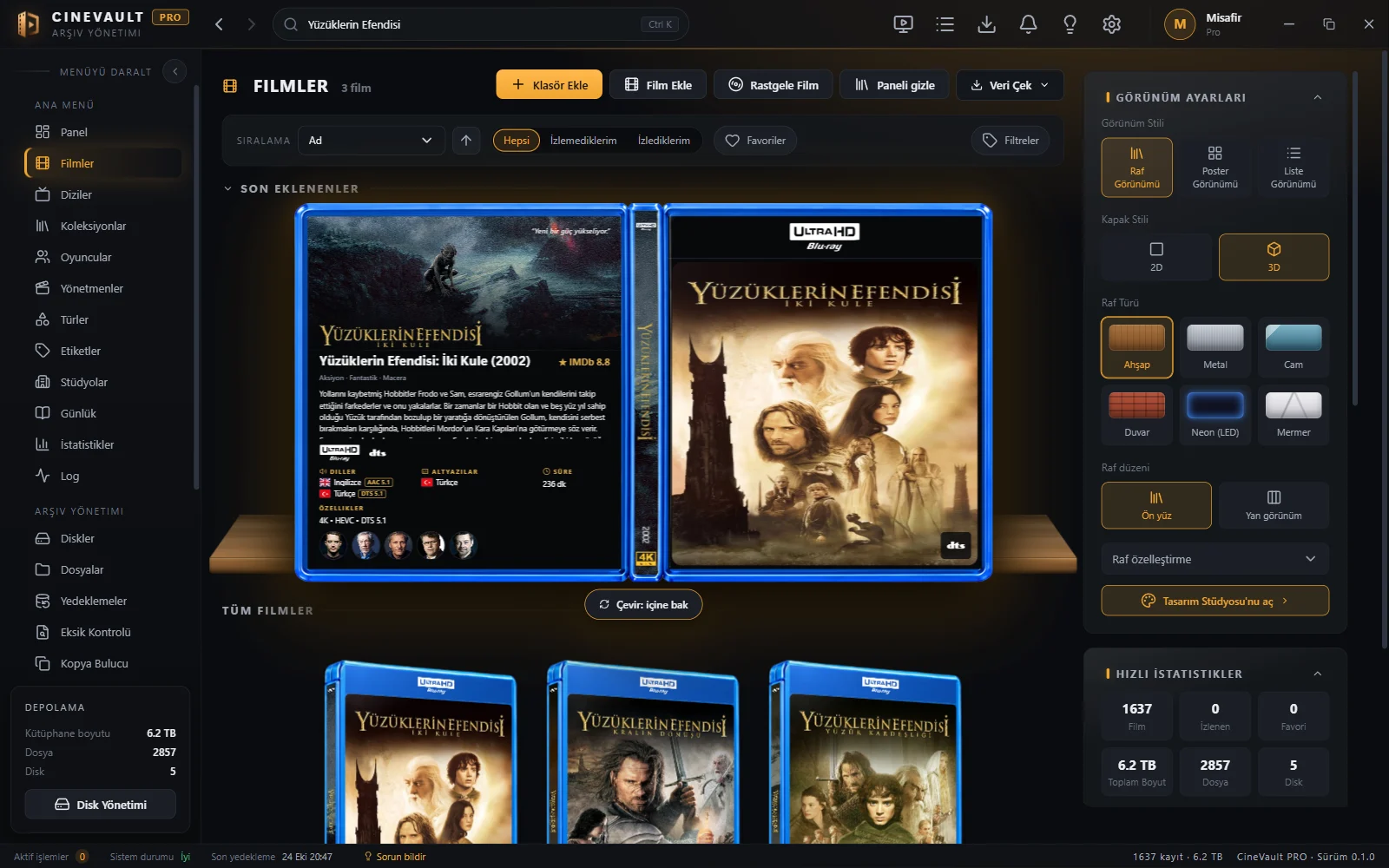Switch cover style to 2D
Screen dimensions: 1389x868
coord(1156,257)
